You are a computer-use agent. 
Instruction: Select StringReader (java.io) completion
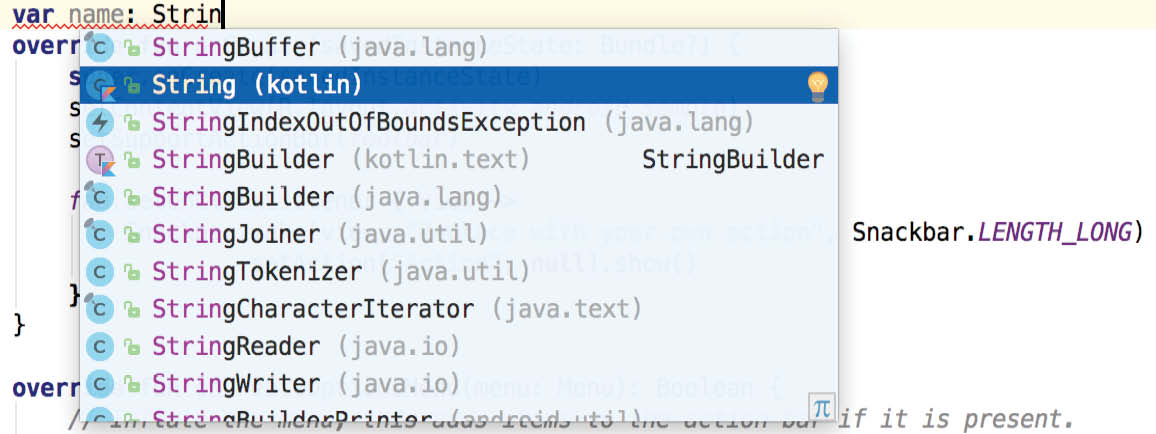458,346
